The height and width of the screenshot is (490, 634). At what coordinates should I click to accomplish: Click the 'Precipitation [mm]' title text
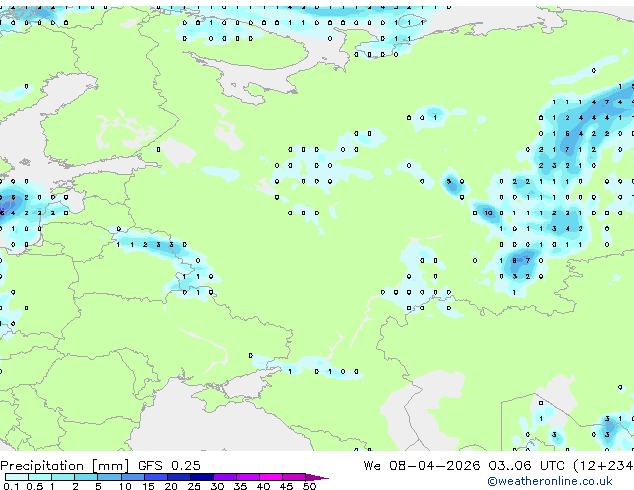tap(65, 466)
